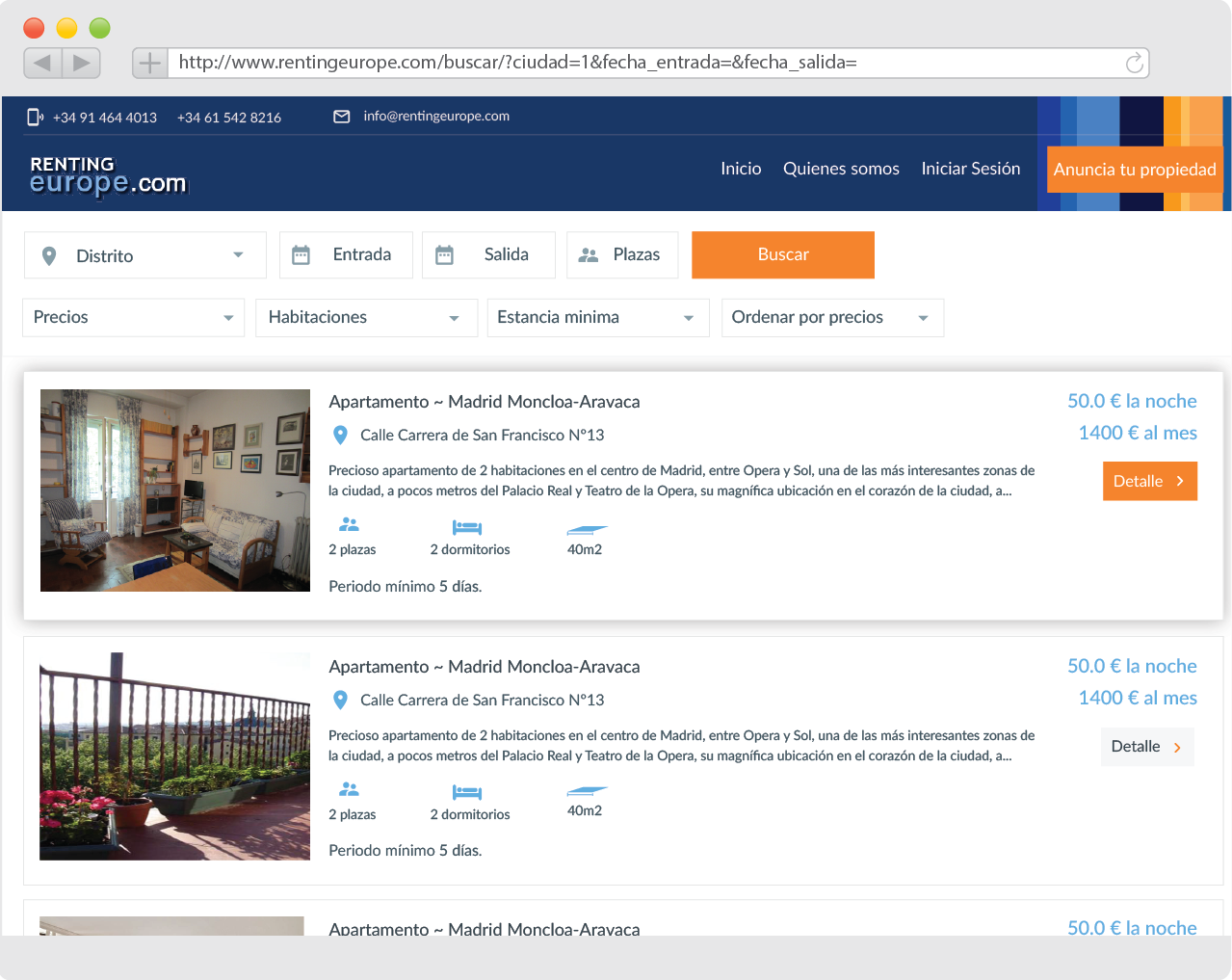Click the calendar icon beside Salida

point(444,255)
